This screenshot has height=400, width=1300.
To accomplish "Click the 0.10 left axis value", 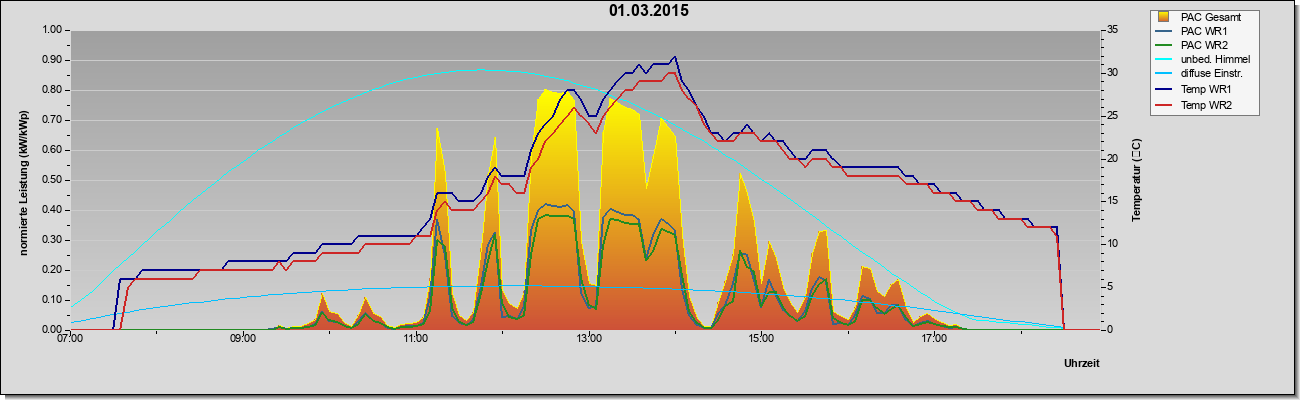I will 52,300.
